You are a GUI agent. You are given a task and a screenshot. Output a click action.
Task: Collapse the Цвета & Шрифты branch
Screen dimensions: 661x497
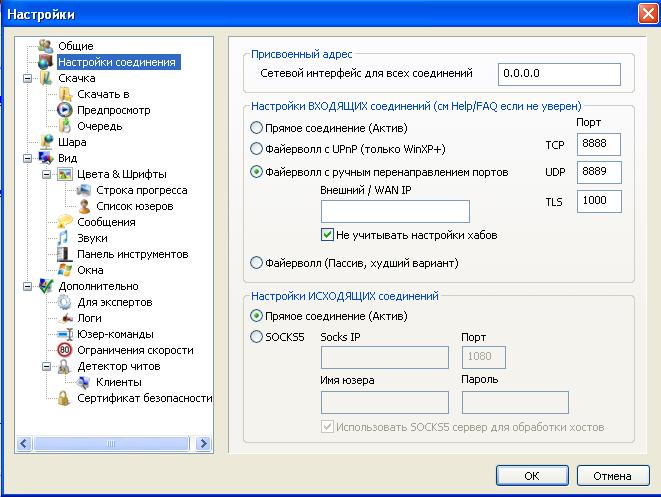tap(47, 174)
